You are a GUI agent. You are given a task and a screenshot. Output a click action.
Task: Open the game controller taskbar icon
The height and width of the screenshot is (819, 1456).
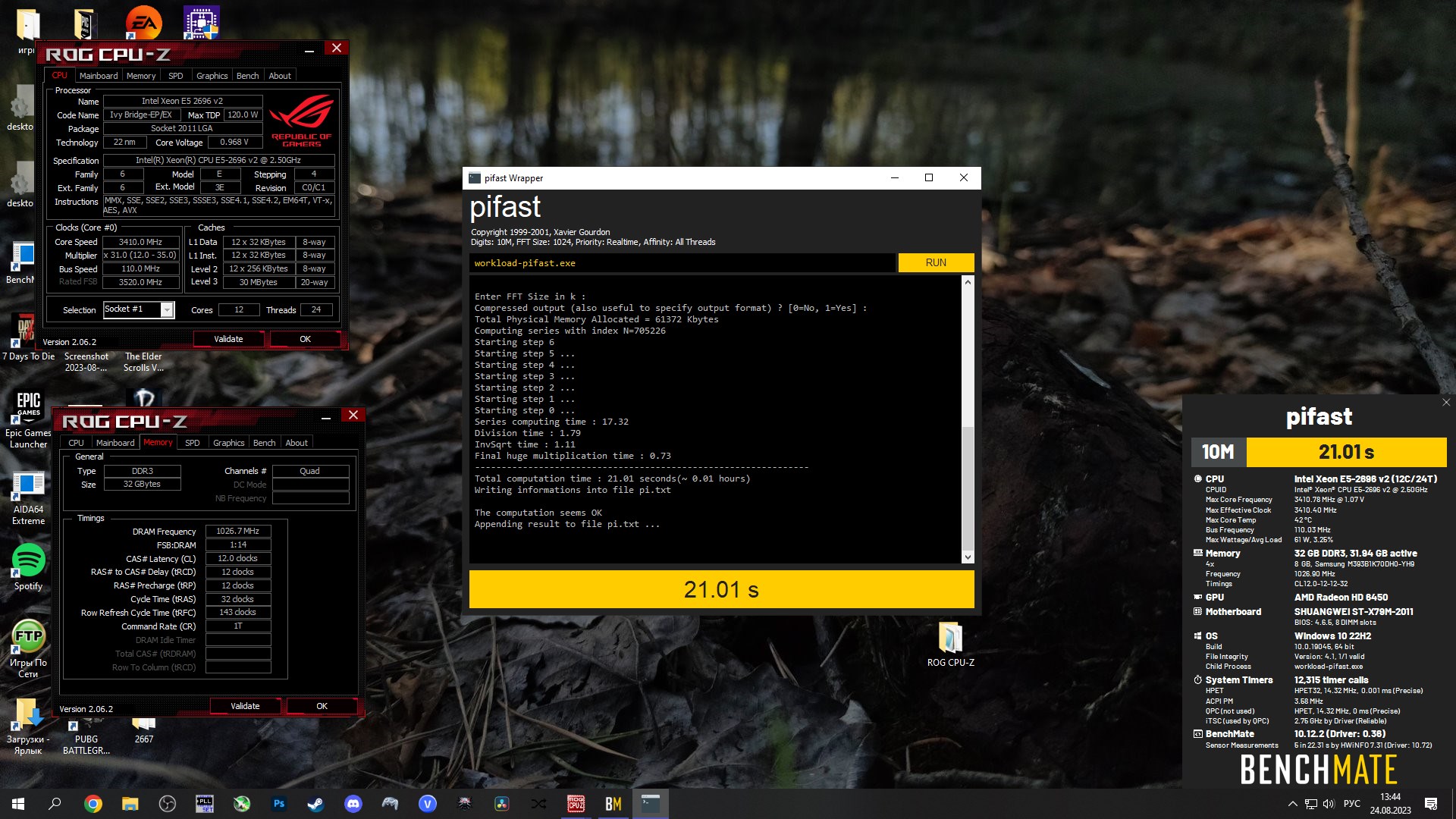click(390, 804)
